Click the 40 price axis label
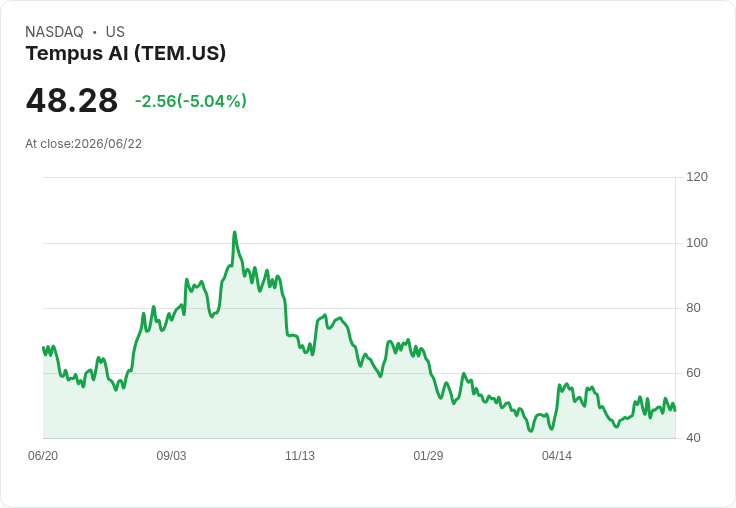Viewport: 736px width, 508px height. tap(693, 438)
